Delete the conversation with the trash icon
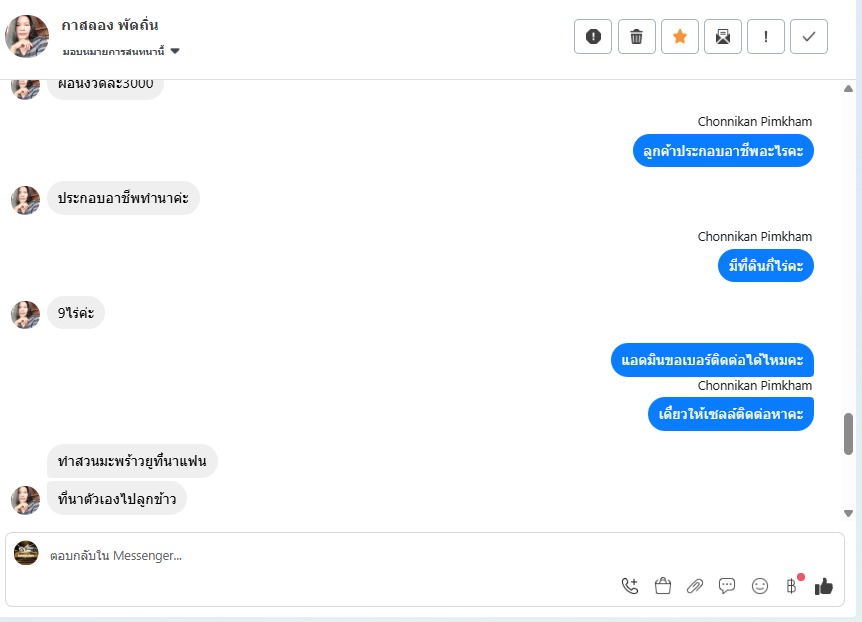The image size is (862, 622). tap(636, 37)
